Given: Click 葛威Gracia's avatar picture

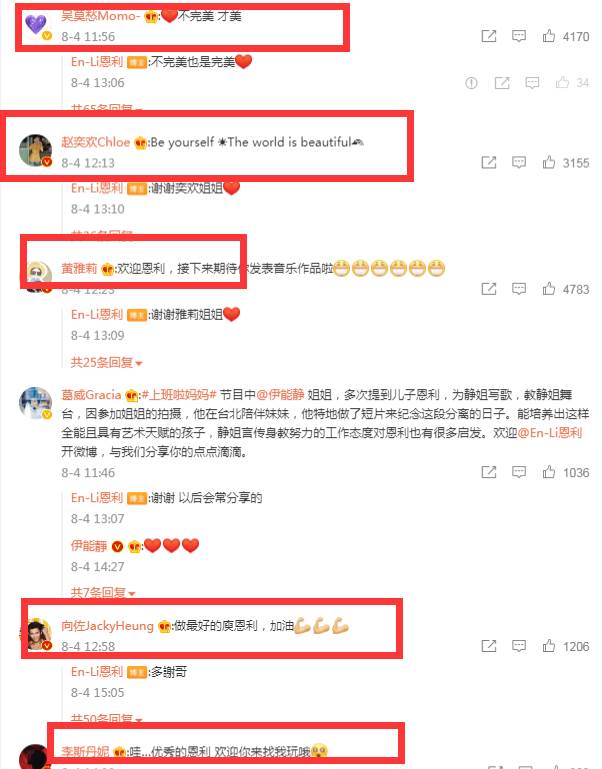Looking at the screenshot, I should [x=36, y=403].
